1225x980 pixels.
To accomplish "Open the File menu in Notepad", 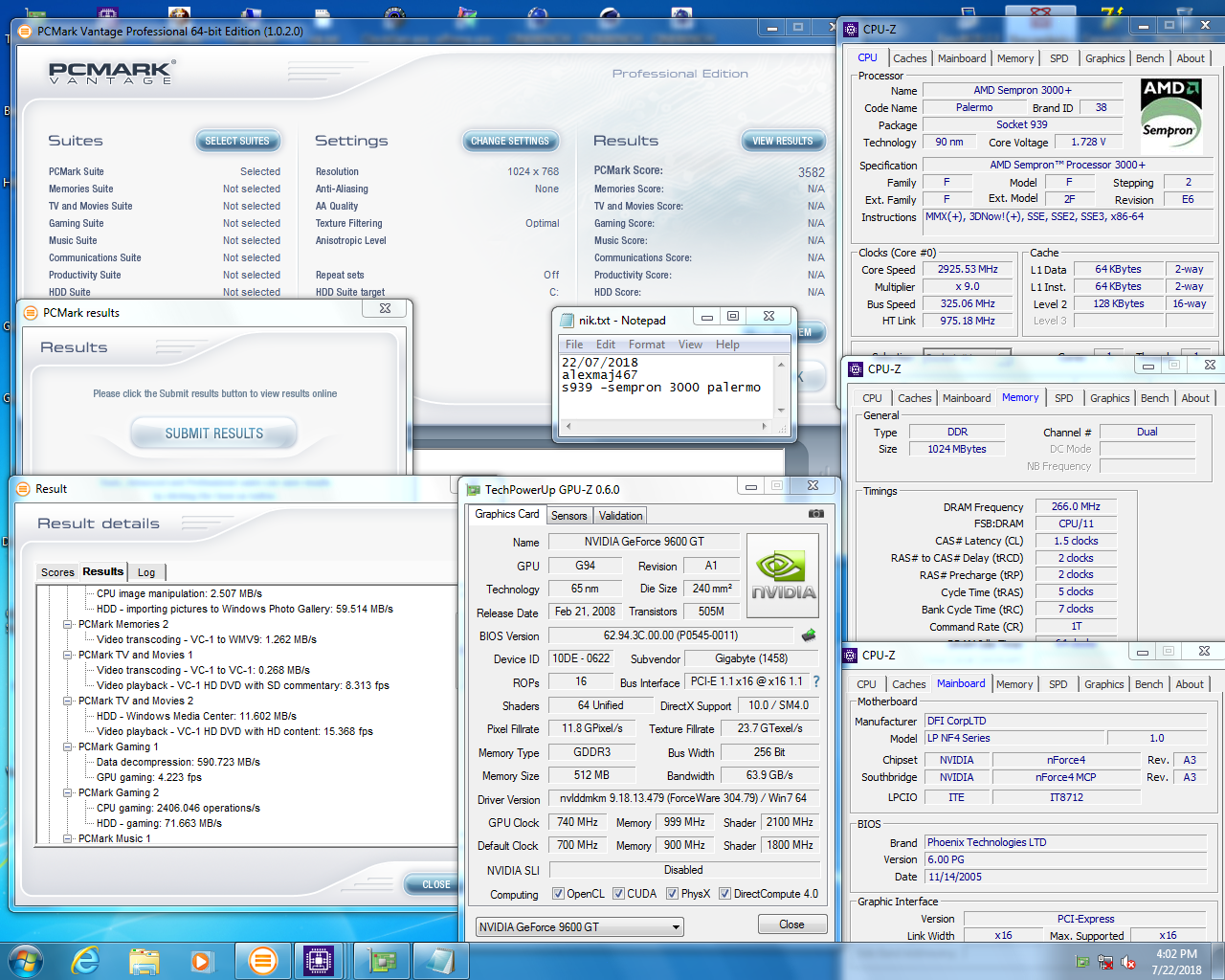I will 574,345.
